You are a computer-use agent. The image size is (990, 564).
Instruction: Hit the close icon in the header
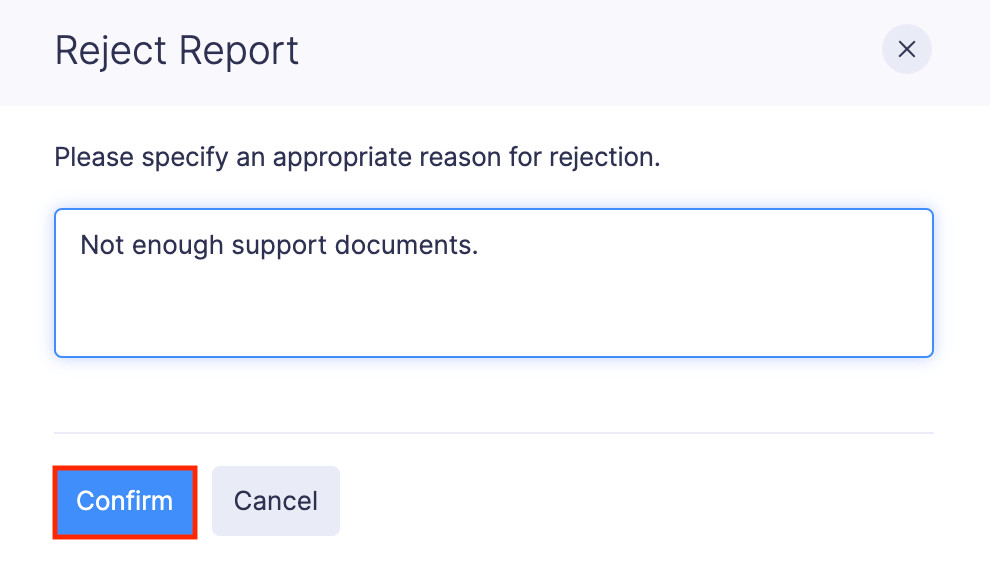(906, 50)
